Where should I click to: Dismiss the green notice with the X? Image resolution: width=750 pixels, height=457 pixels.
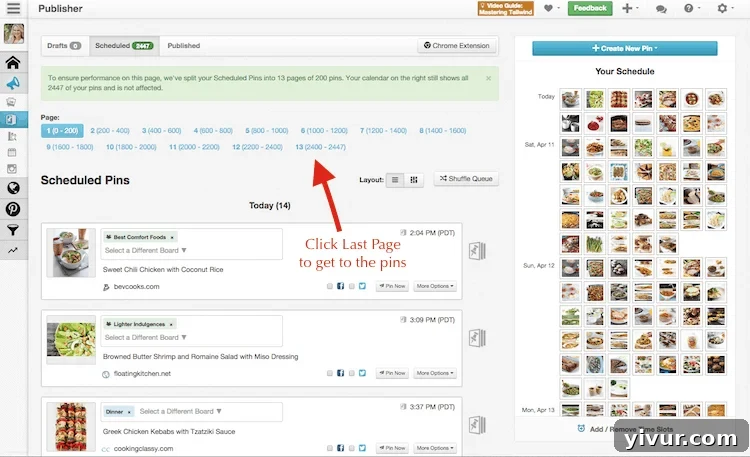point(488,78)
